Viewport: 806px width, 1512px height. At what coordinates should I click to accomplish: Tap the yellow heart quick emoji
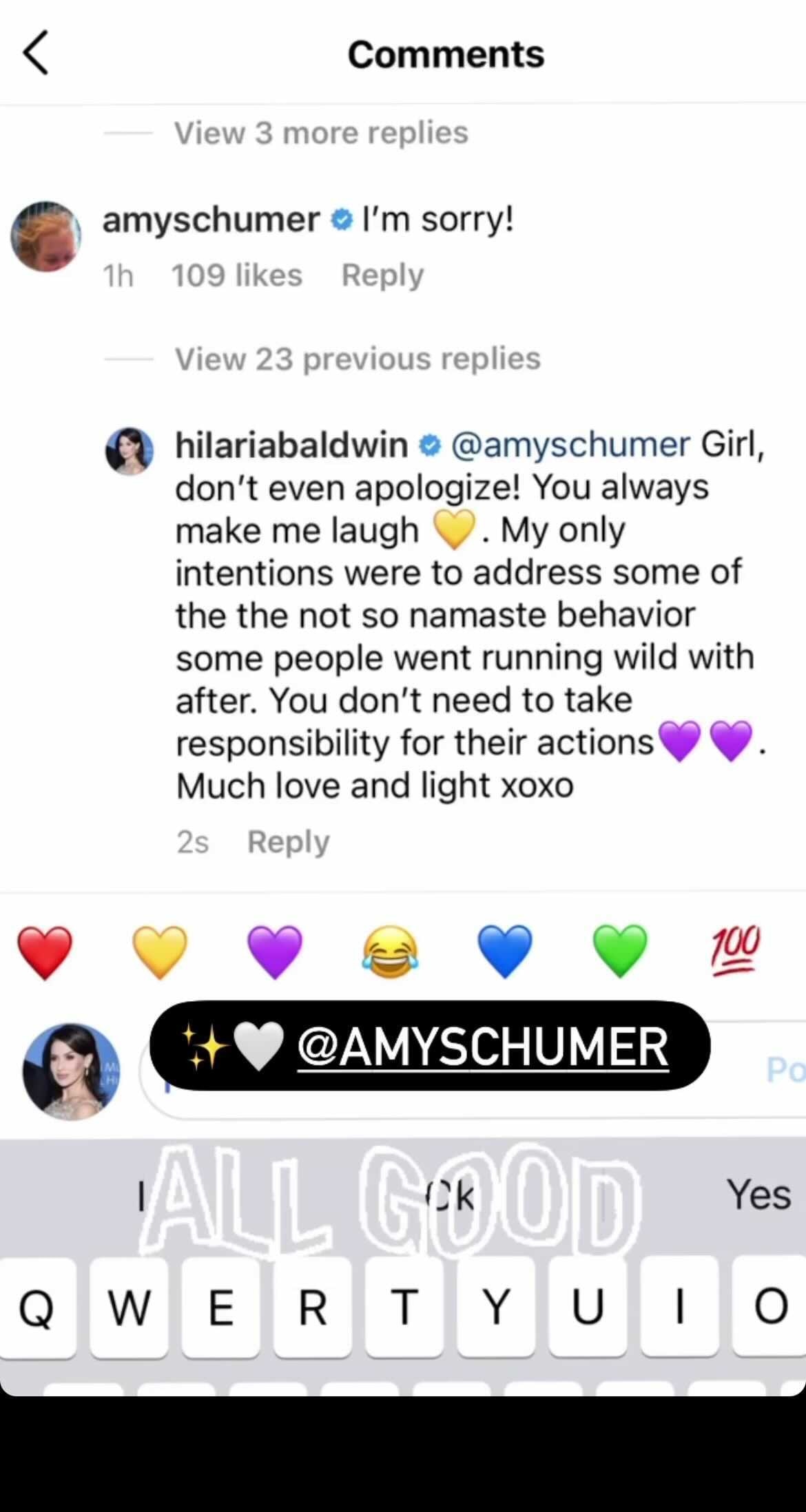tap(160, 952)
